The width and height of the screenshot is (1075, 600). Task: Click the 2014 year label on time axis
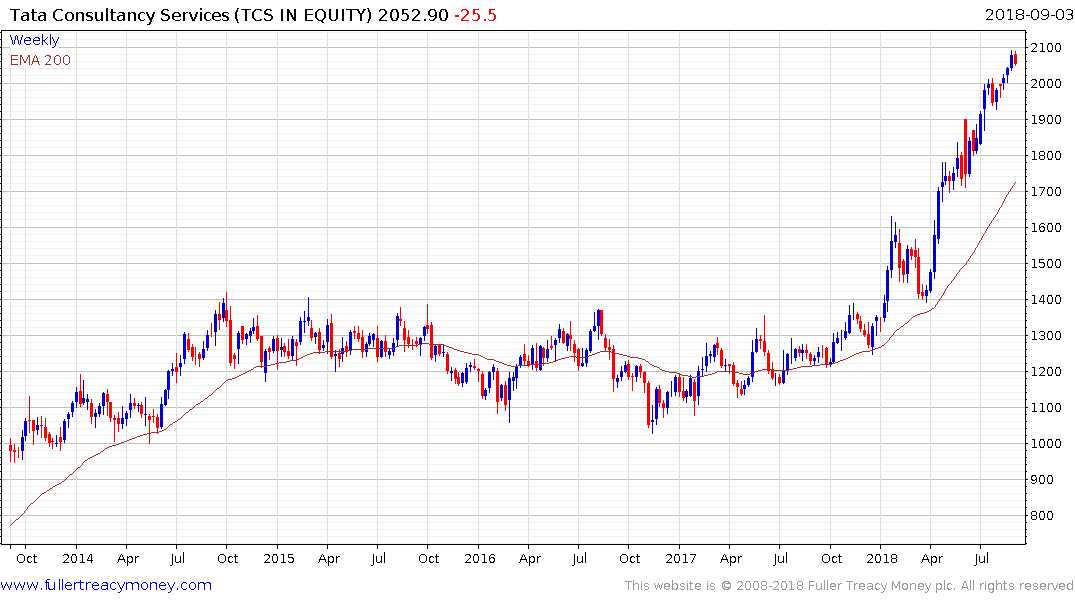77,558
